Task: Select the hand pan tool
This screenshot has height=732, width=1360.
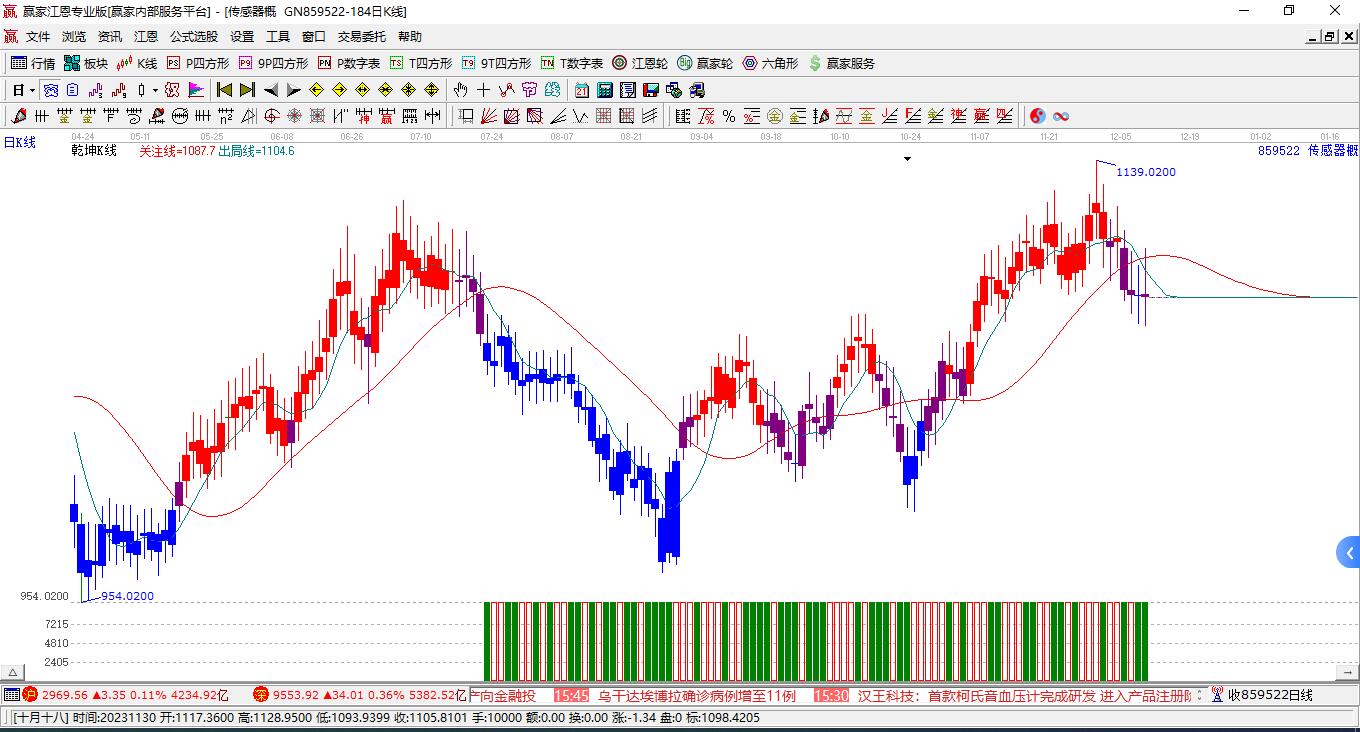Action: tap(460, 90)
